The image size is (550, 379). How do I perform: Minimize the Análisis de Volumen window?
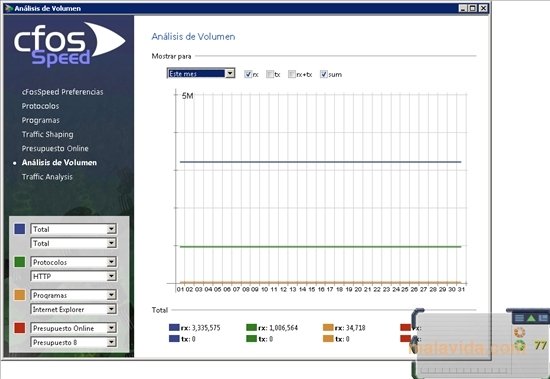point(462,8)
